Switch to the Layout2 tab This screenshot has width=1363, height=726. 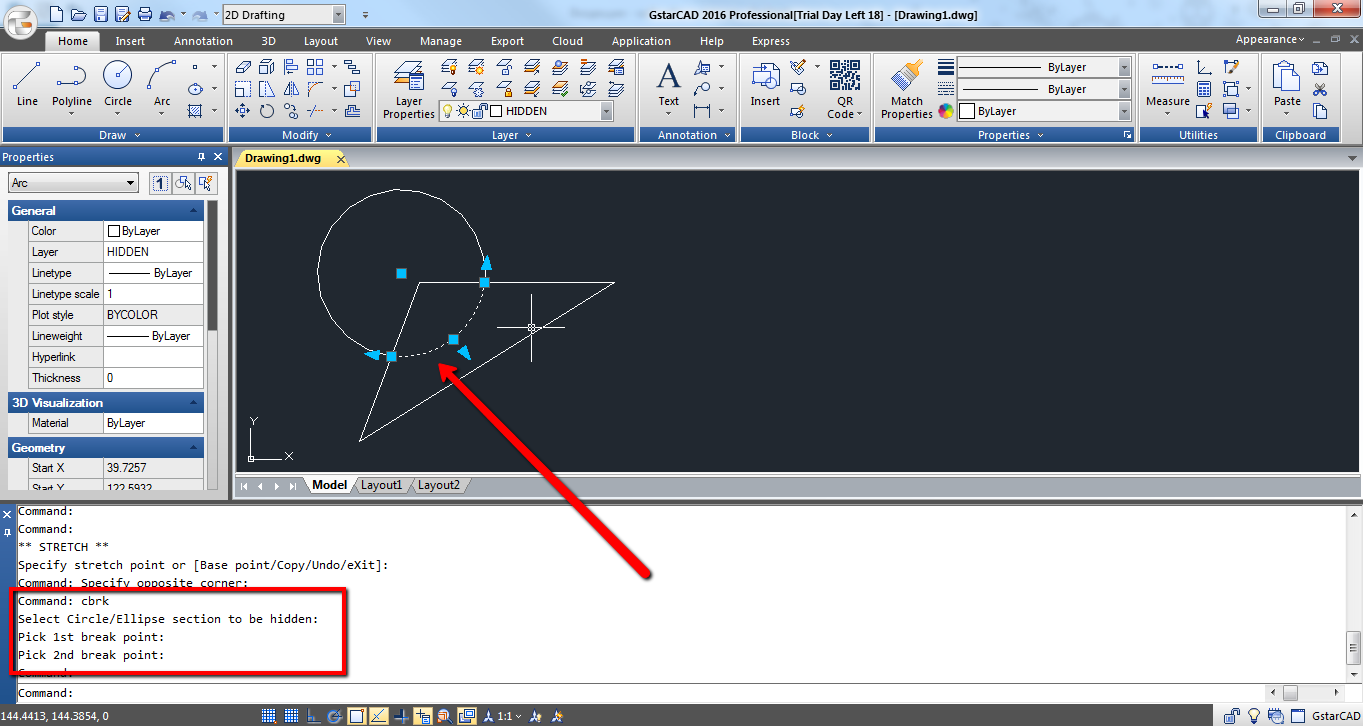[x=439, y=485]
